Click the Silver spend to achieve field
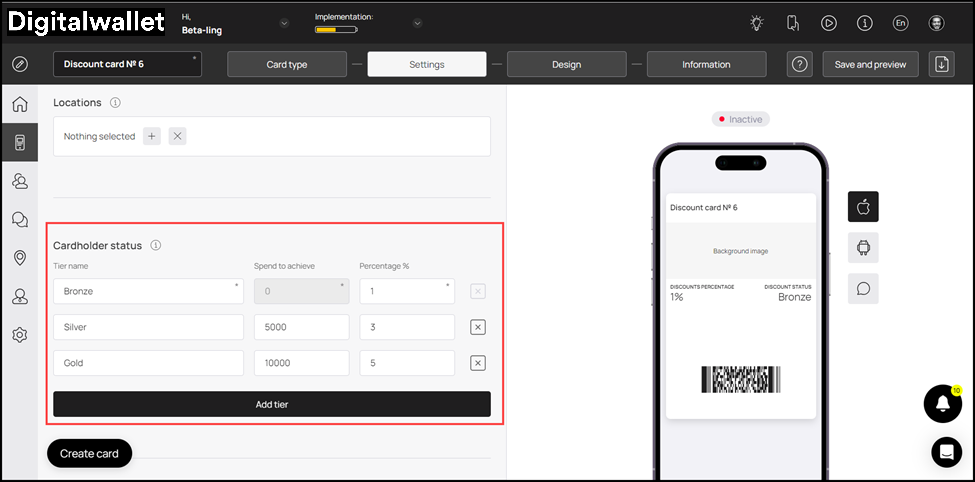 (x=301, y=327)
